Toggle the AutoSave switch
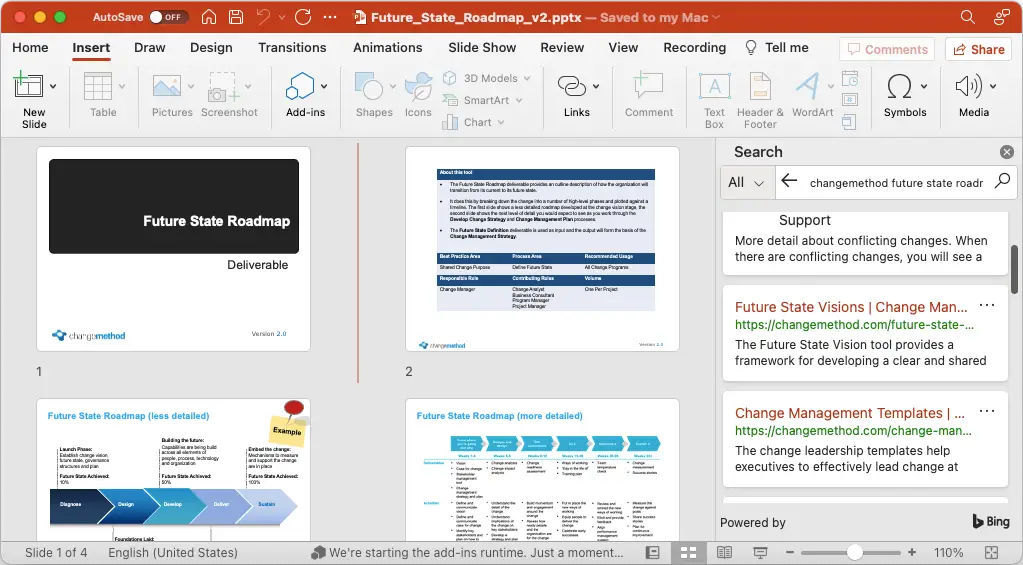The width and height of the screenshot is (1023, 565). point(168,17)
